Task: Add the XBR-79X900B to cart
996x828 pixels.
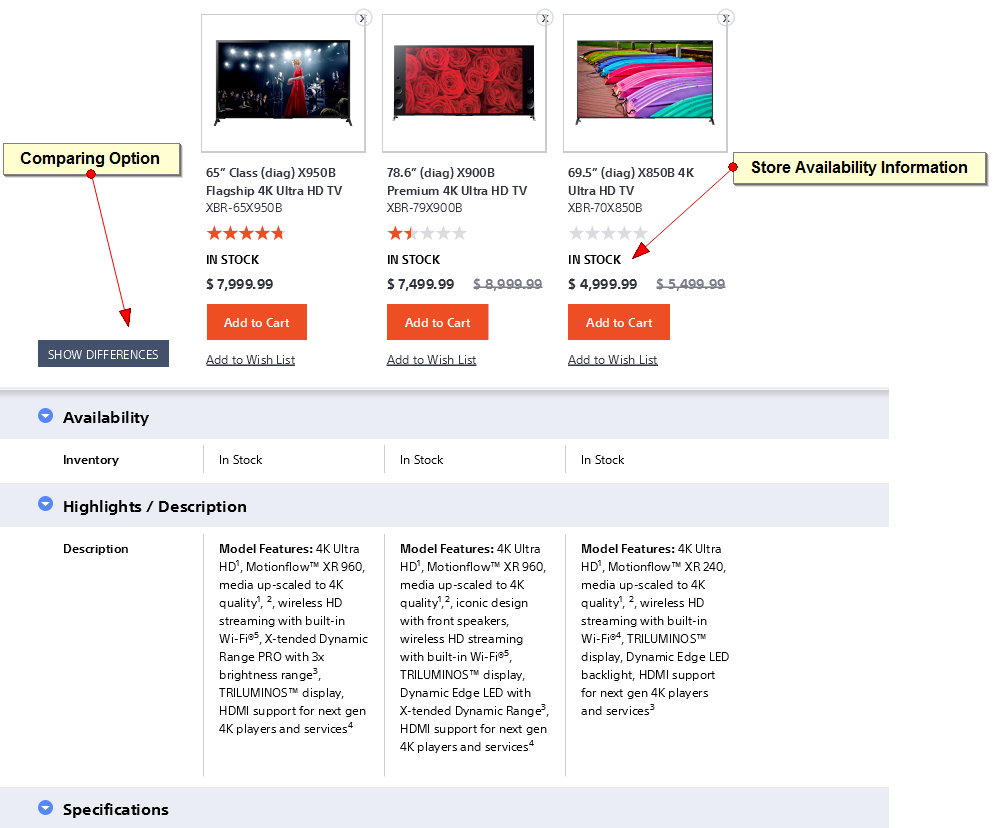Action: 438,322
